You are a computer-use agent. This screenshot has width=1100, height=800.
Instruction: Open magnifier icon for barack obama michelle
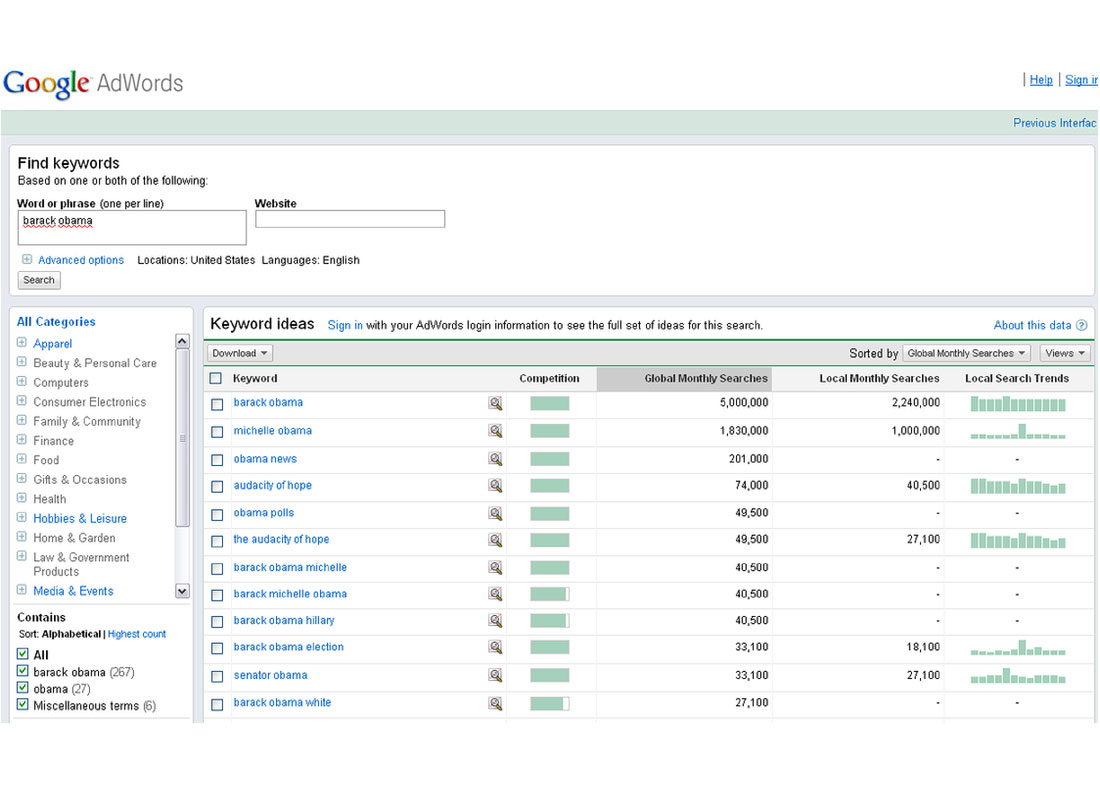coord(495,568)
